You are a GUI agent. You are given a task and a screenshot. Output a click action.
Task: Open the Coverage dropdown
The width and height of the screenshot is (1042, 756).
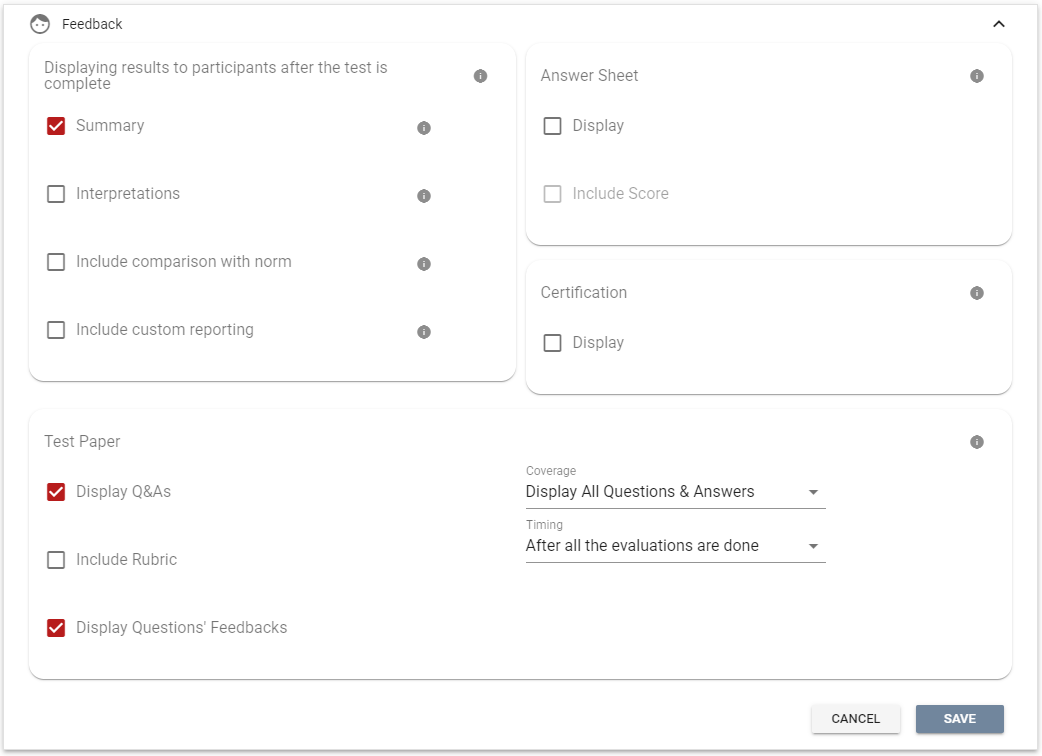point(675,492)
